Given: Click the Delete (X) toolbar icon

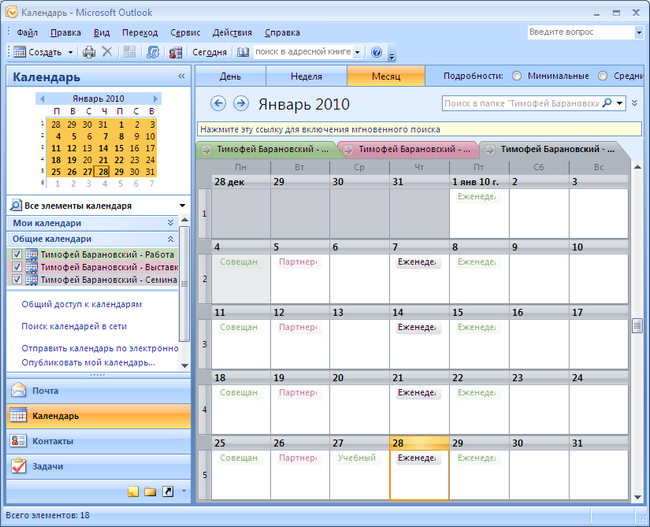Looking at the screenshot, I should coord(107,52).
